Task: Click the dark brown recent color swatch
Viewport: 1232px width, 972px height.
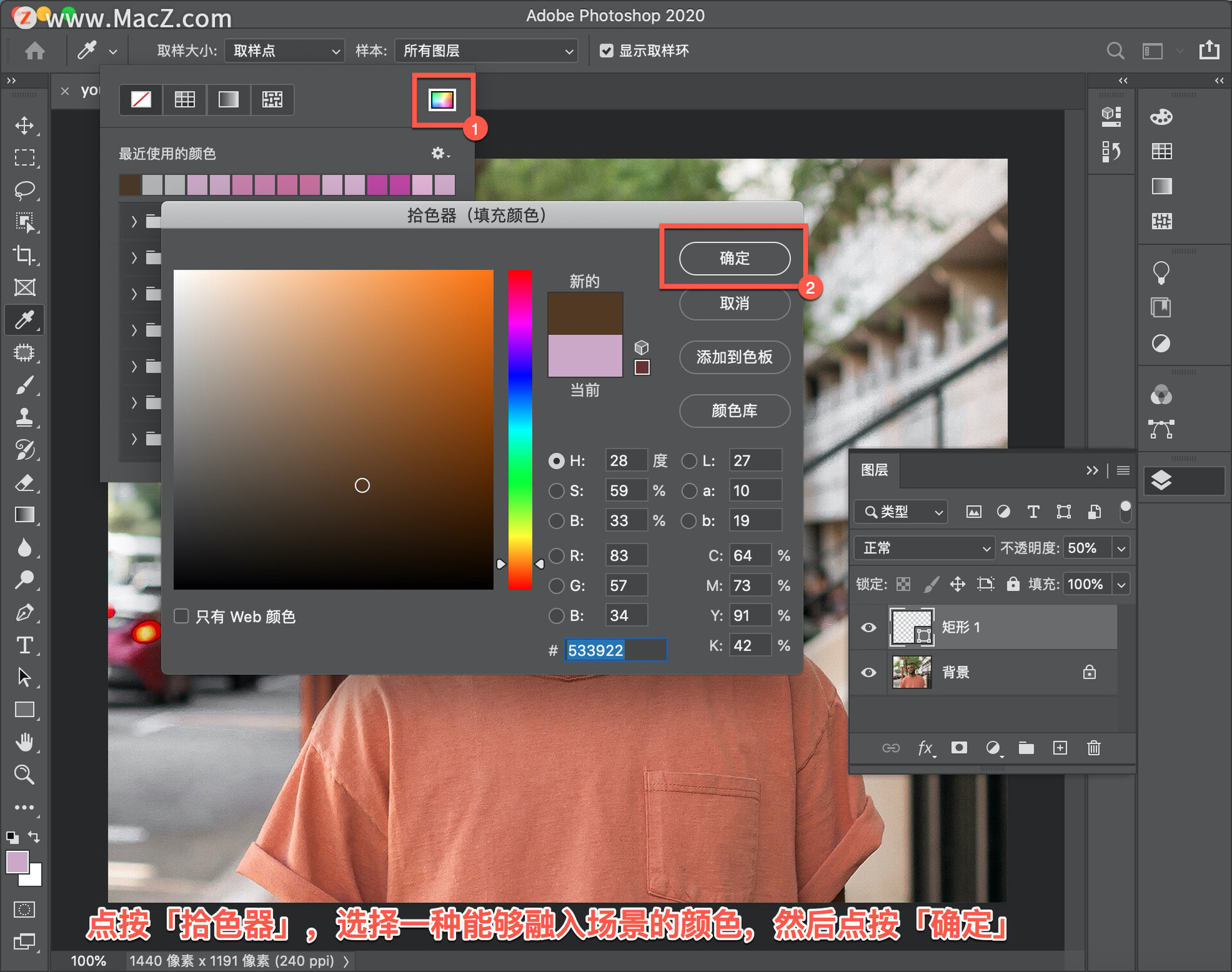Action: 130,185
